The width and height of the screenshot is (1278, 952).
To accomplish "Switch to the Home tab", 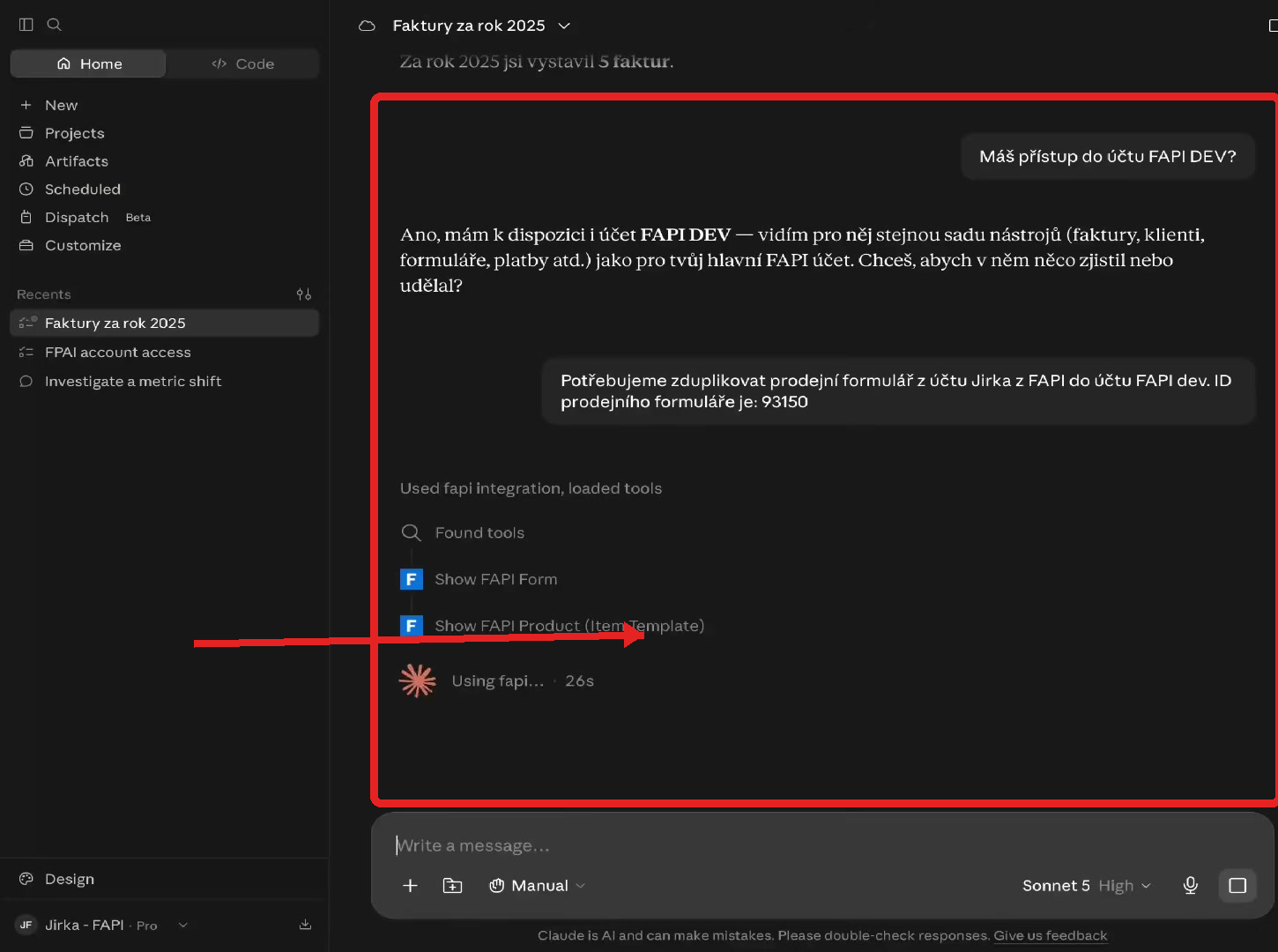I will tap(88, 63).
